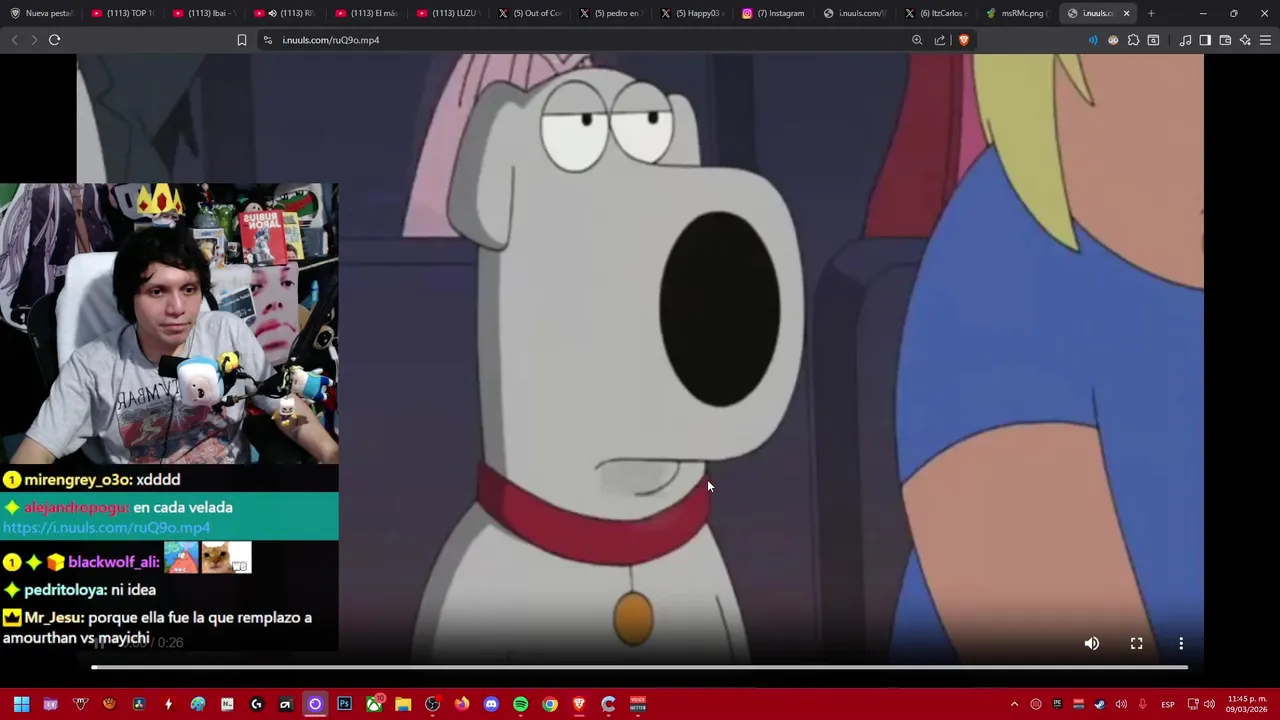Image resolution: width=1280 pixels, height=720 pixels.
Task: Open Logitech G HUB in the taskbar
Action: click(256, 704)
